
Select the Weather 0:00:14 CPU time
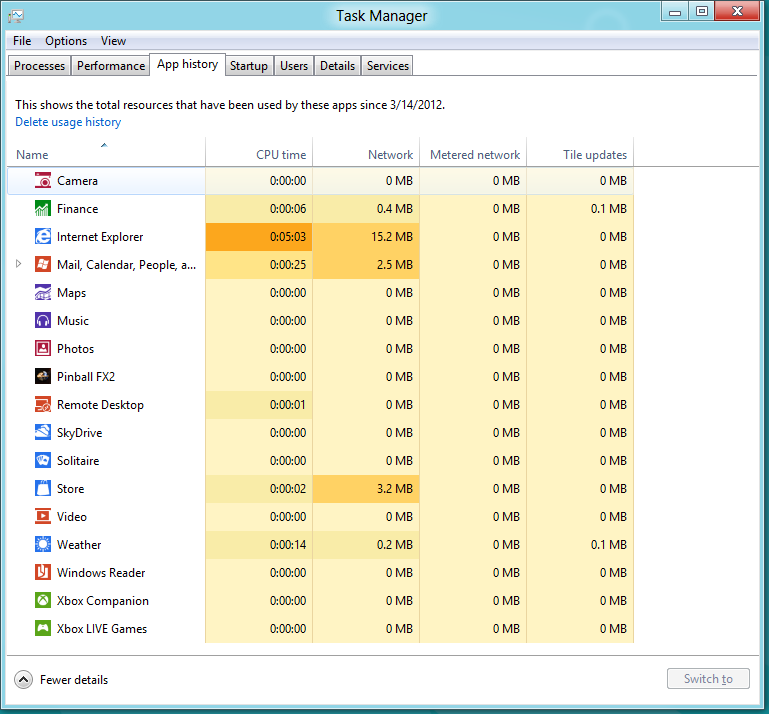tap(259, 545)
